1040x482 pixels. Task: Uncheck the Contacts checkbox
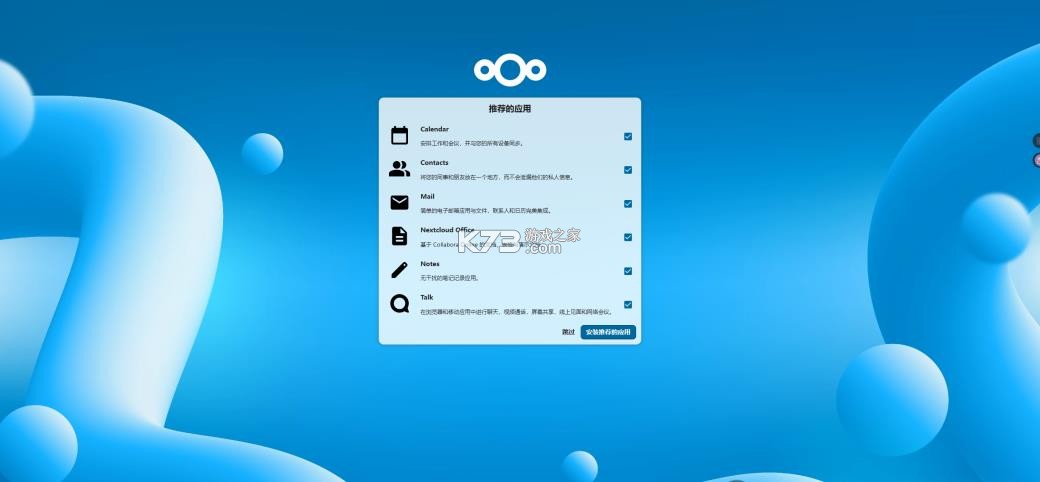click(x=627, y=170)
